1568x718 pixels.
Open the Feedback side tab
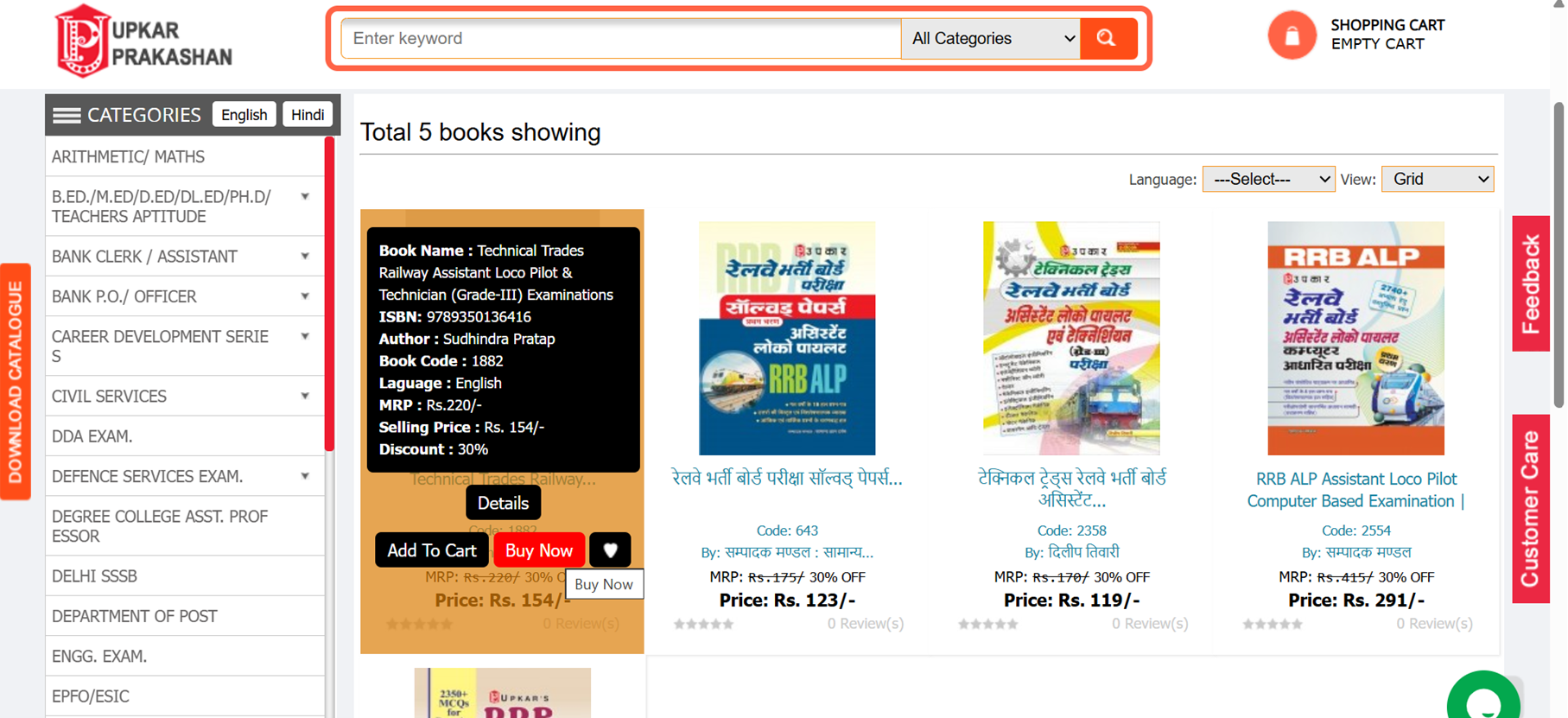pyautogui.click(x=1531, y=283)
